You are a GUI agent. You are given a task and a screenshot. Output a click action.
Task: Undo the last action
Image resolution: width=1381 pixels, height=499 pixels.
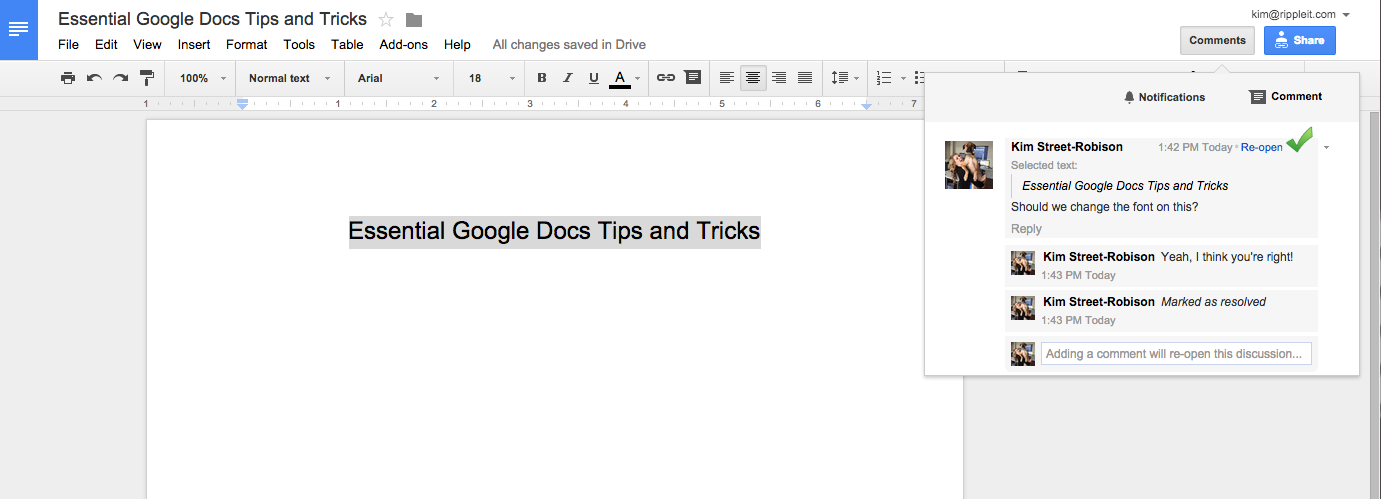(94, 78)
